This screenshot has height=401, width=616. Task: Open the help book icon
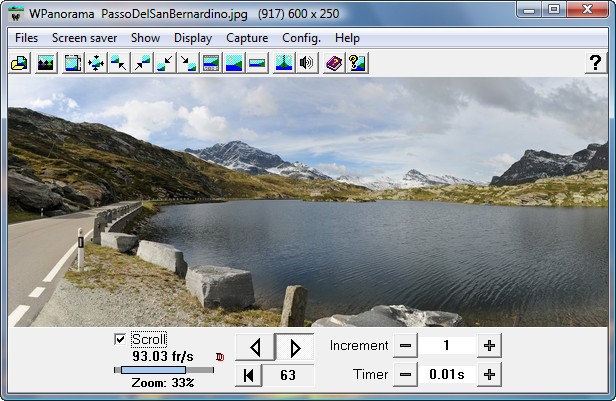334,63
